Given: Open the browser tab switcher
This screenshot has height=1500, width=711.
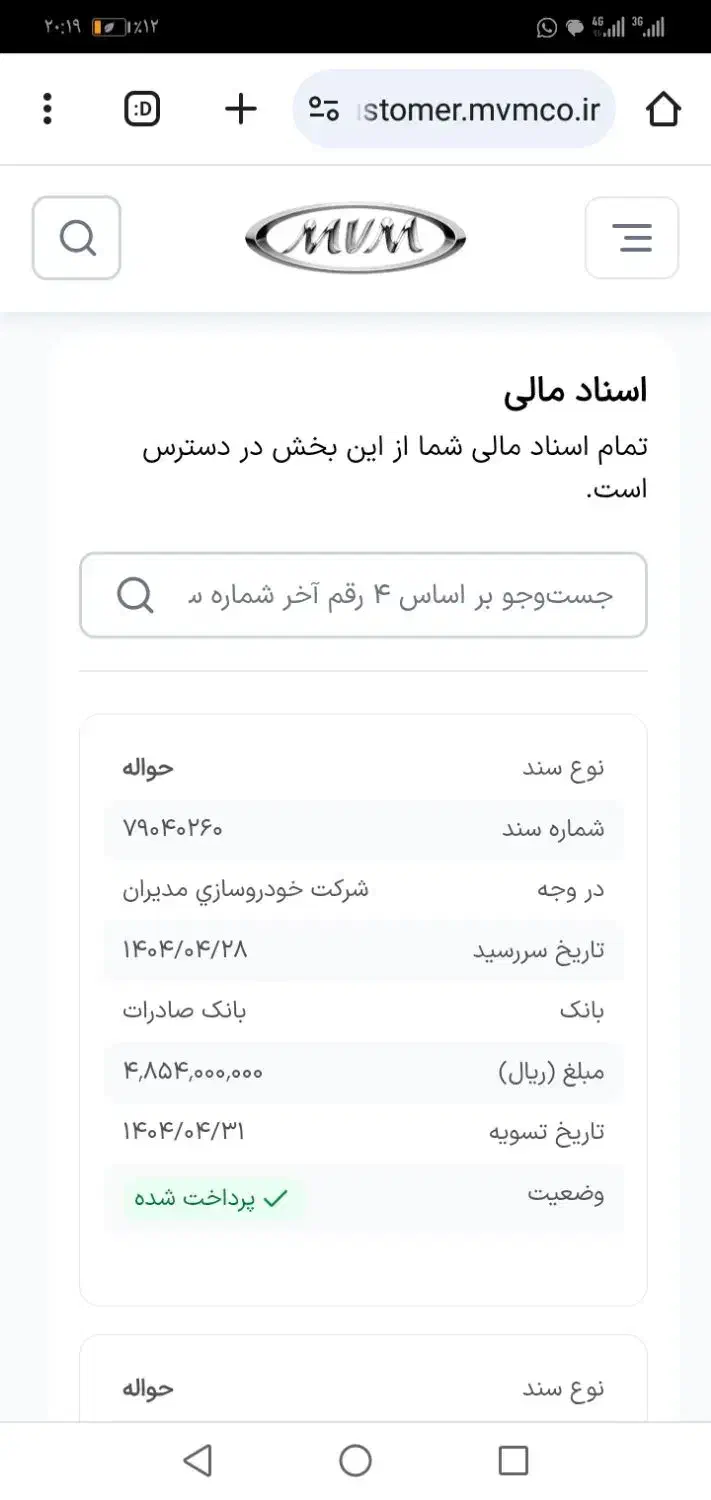Looking at the screenshot, I should (142, 109).
